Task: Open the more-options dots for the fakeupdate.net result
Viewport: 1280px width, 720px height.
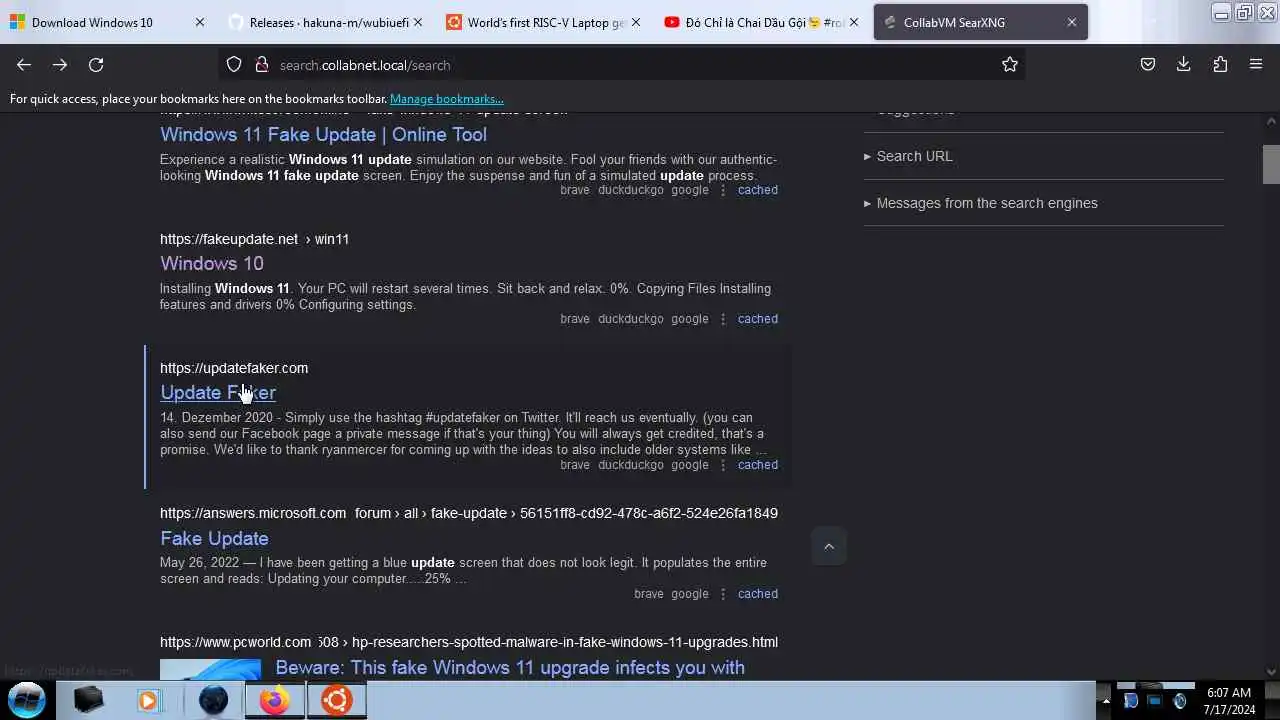Action: (x=723, y=319)
